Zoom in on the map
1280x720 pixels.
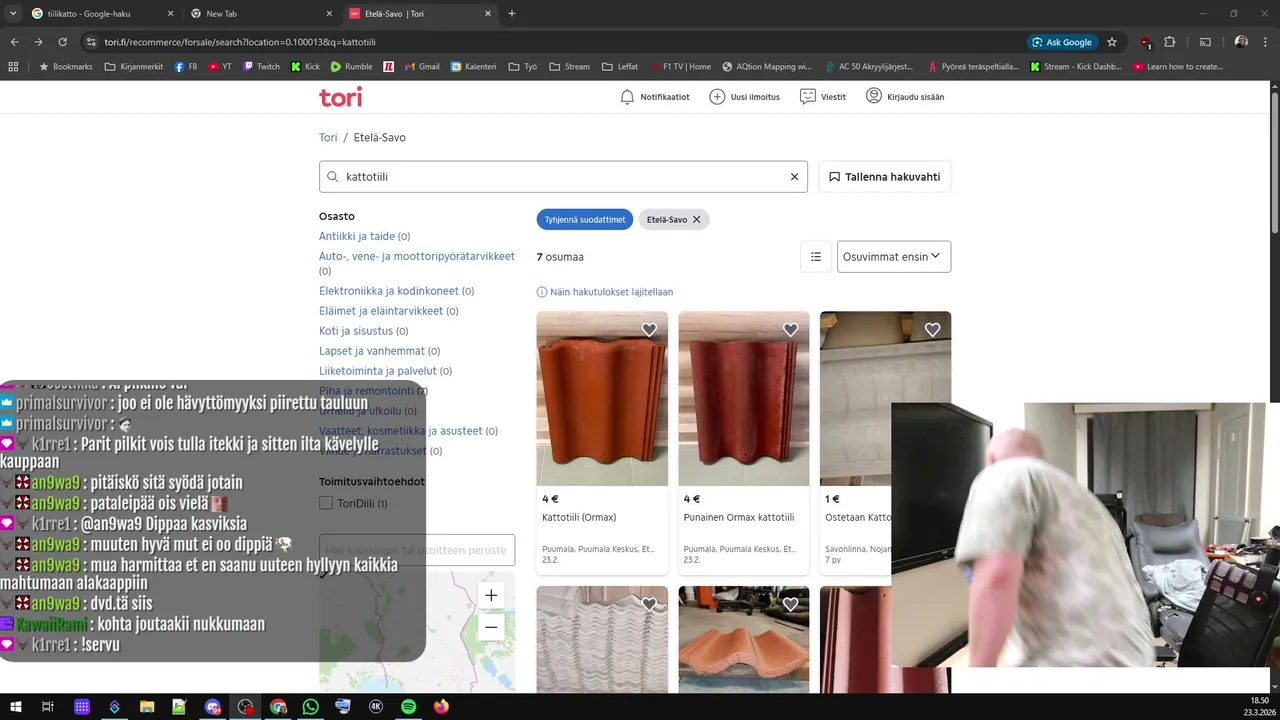click(x=491, y=595)
